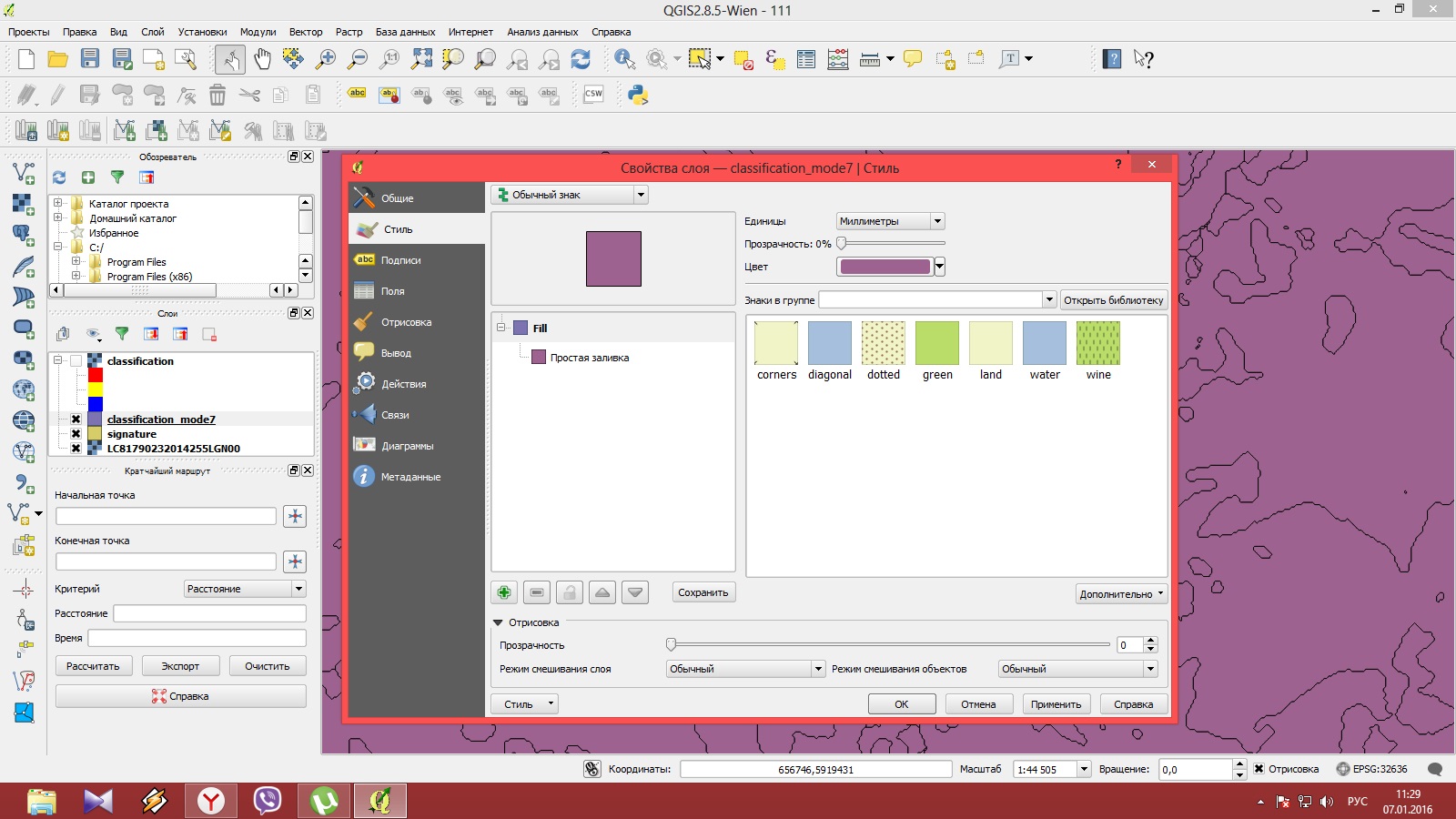The height and width of the screenshot is (819, 1456).
Task: Move symbol layer down with triangle button
Action: tap(635, 592)
